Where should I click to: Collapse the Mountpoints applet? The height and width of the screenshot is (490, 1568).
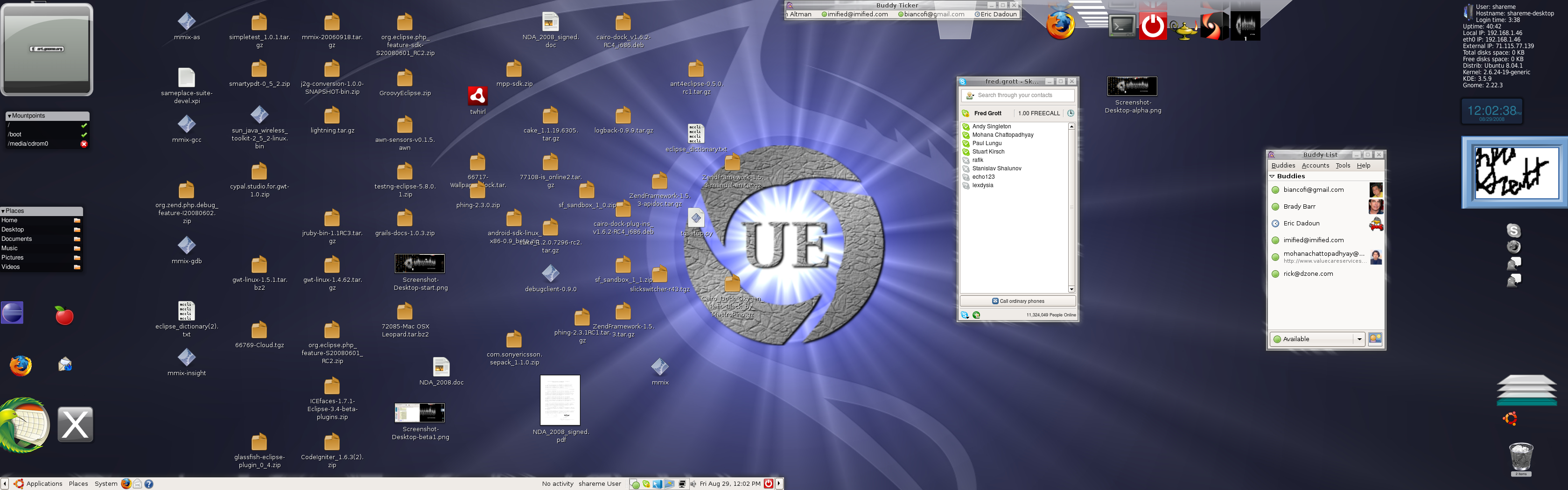pyautogui.click(x=9, y=116)
